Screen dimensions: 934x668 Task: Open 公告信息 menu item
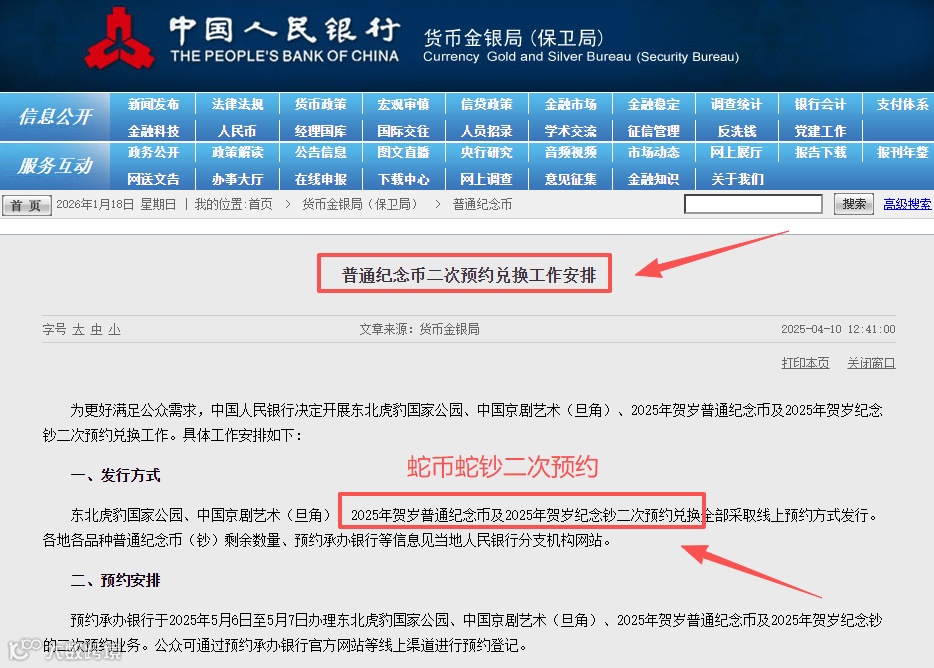click(320, 153)
